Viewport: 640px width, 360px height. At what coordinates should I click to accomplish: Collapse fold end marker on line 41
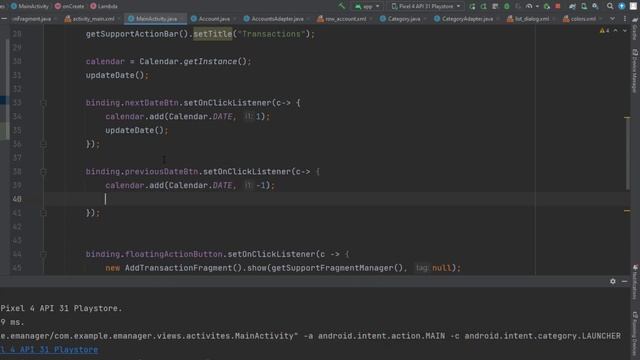tap(43, 213)
